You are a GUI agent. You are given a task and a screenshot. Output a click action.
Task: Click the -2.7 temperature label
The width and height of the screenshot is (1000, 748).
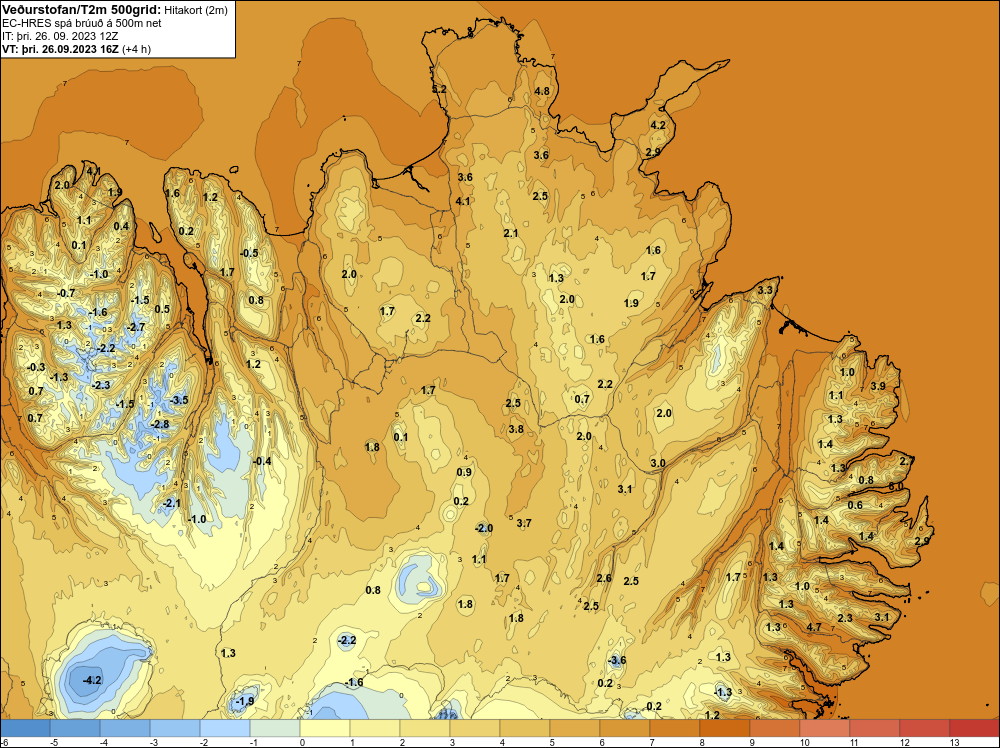[136, 327]
